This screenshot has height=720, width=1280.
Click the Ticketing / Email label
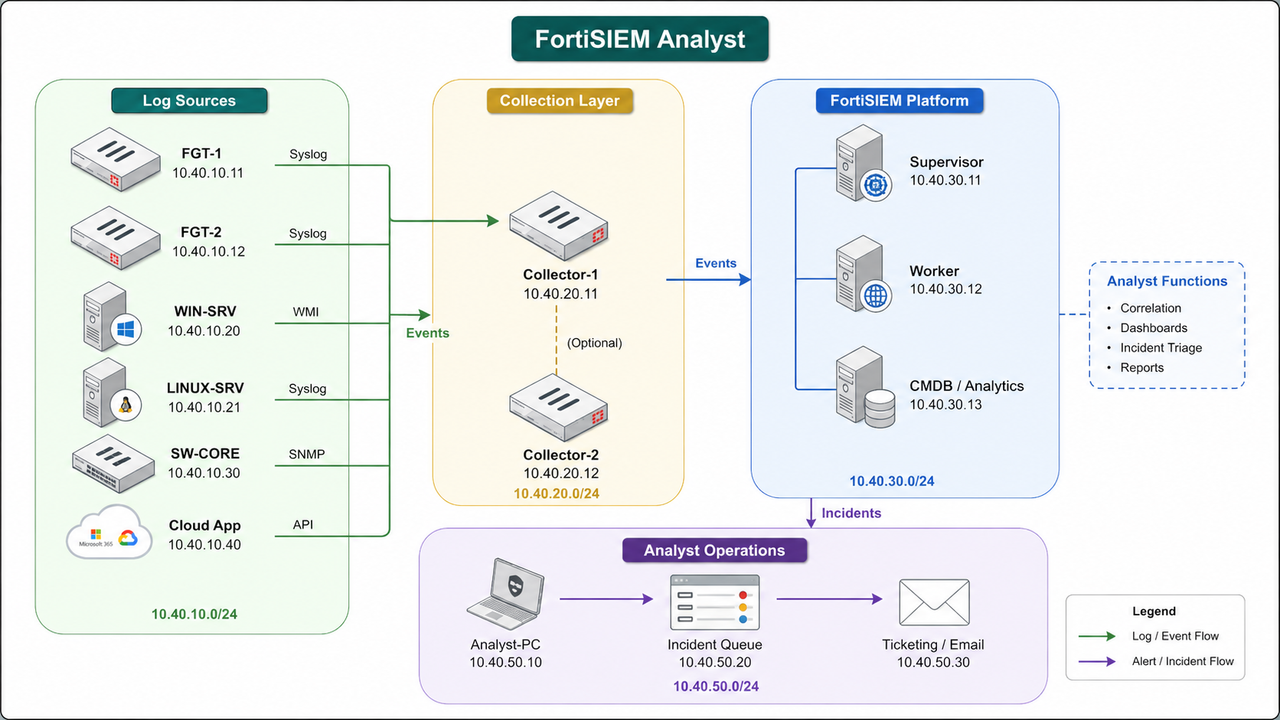point(933,644)
